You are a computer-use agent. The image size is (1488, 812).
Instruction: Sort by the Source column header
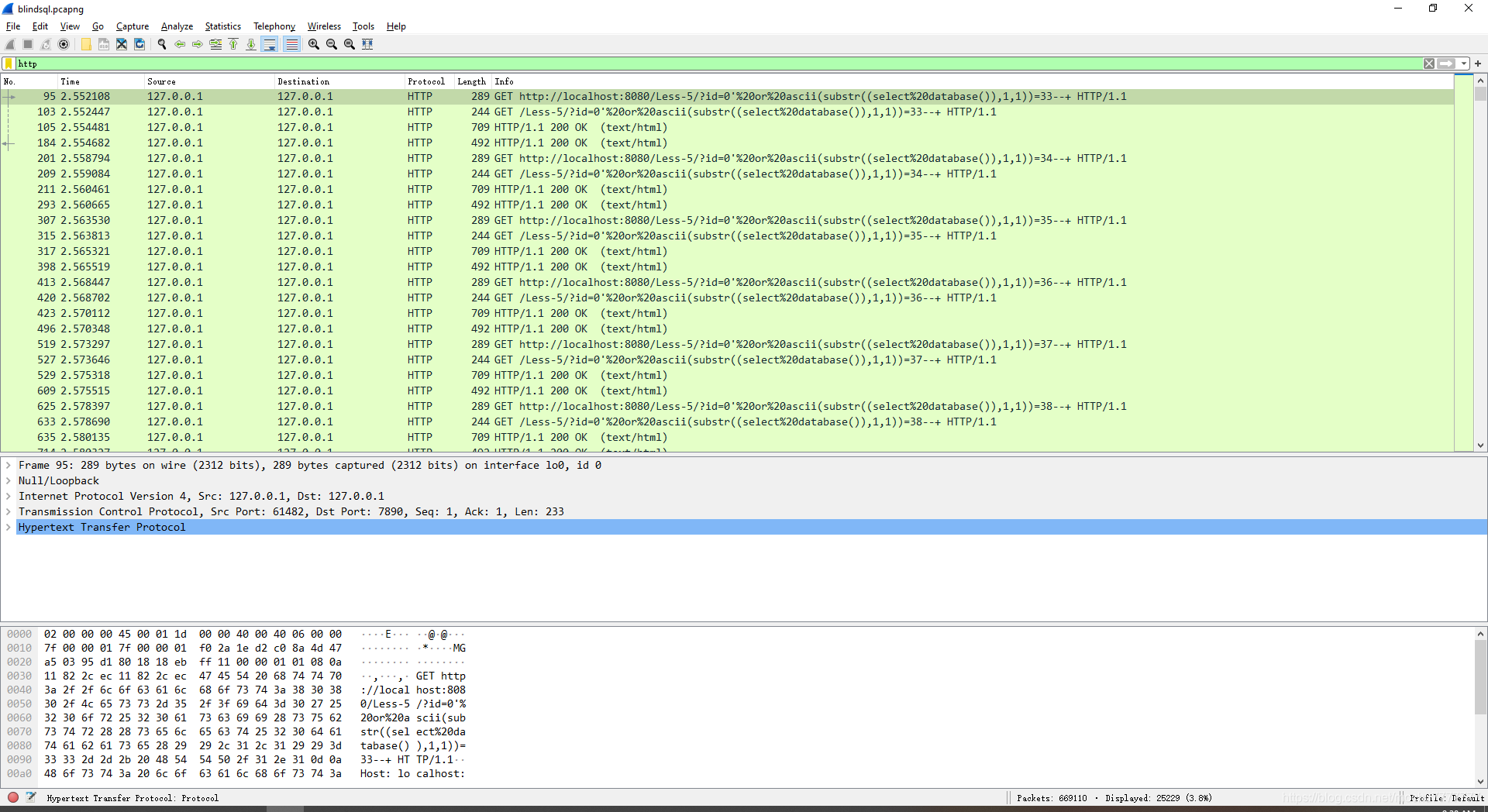(x=209, y=81)
